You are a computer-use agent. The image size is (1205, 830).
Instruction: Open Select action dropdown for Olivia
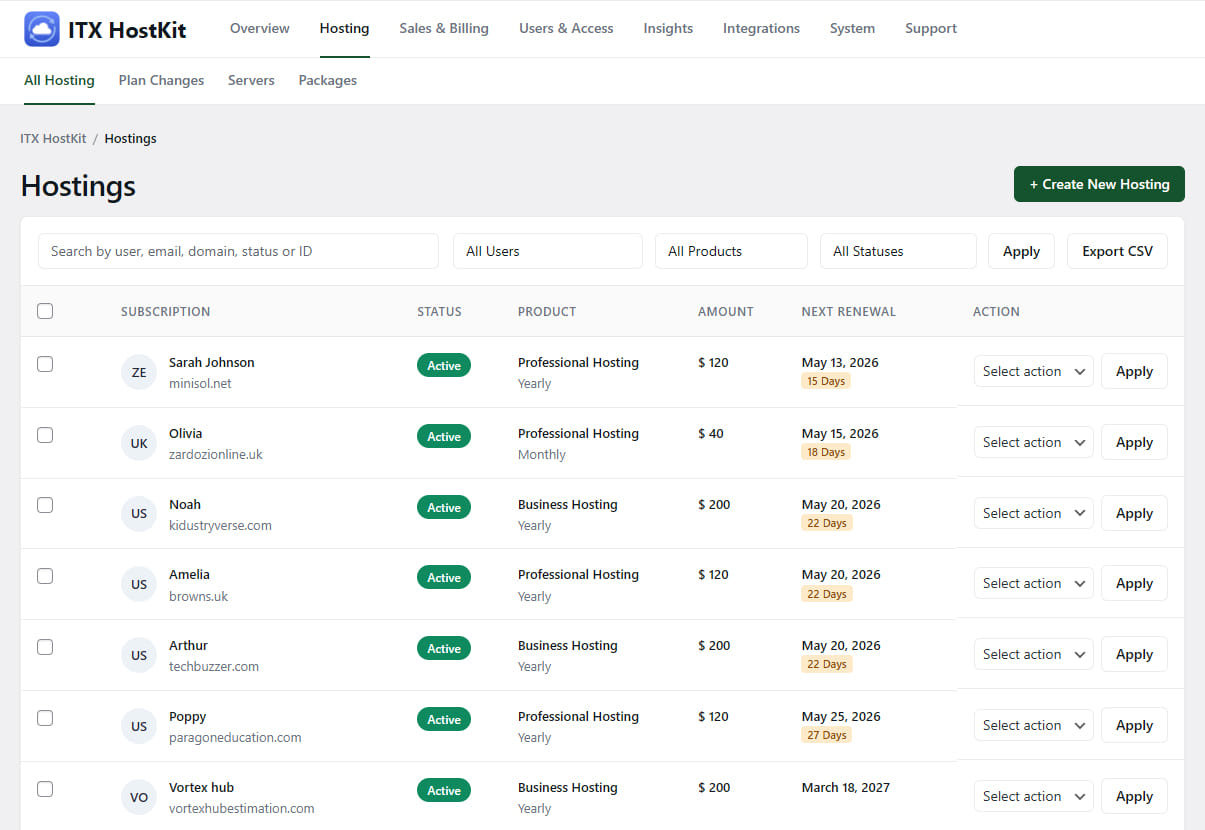coord(1034,442)
